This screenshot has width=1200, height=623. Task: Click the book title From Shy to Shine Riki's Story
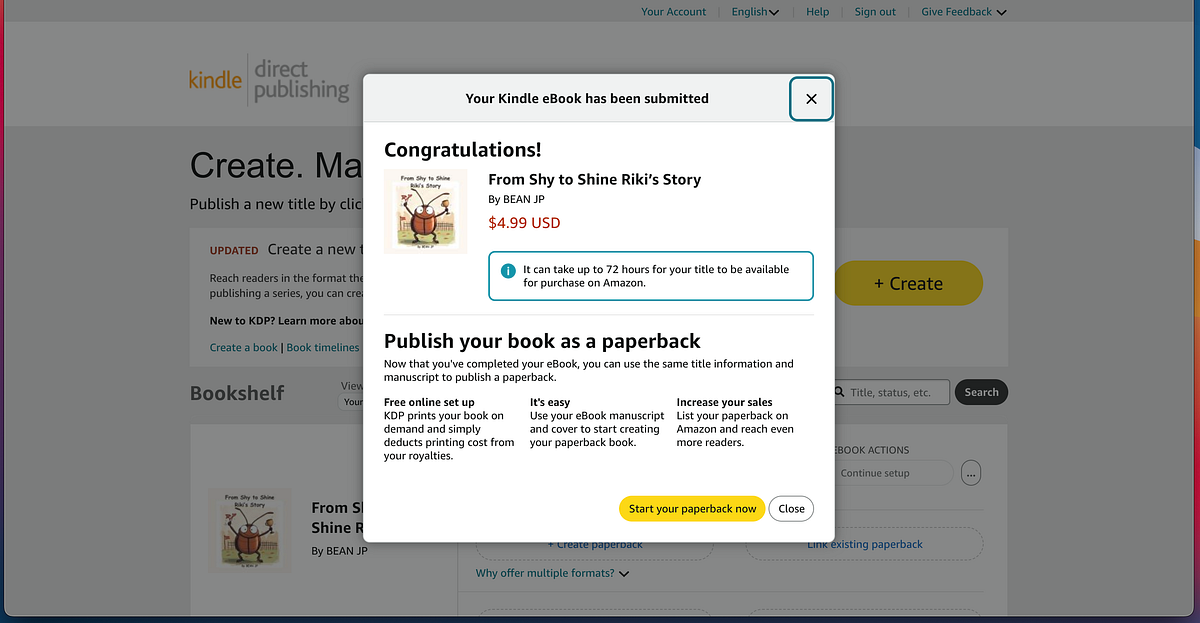[594, 180]
